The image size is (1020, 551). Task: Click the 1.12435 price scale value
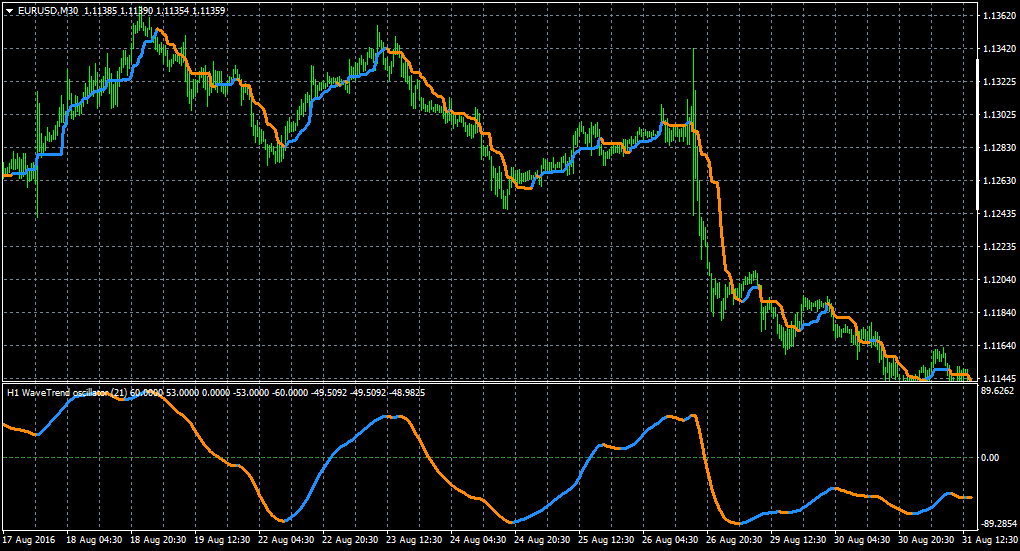tap(999, 213)
